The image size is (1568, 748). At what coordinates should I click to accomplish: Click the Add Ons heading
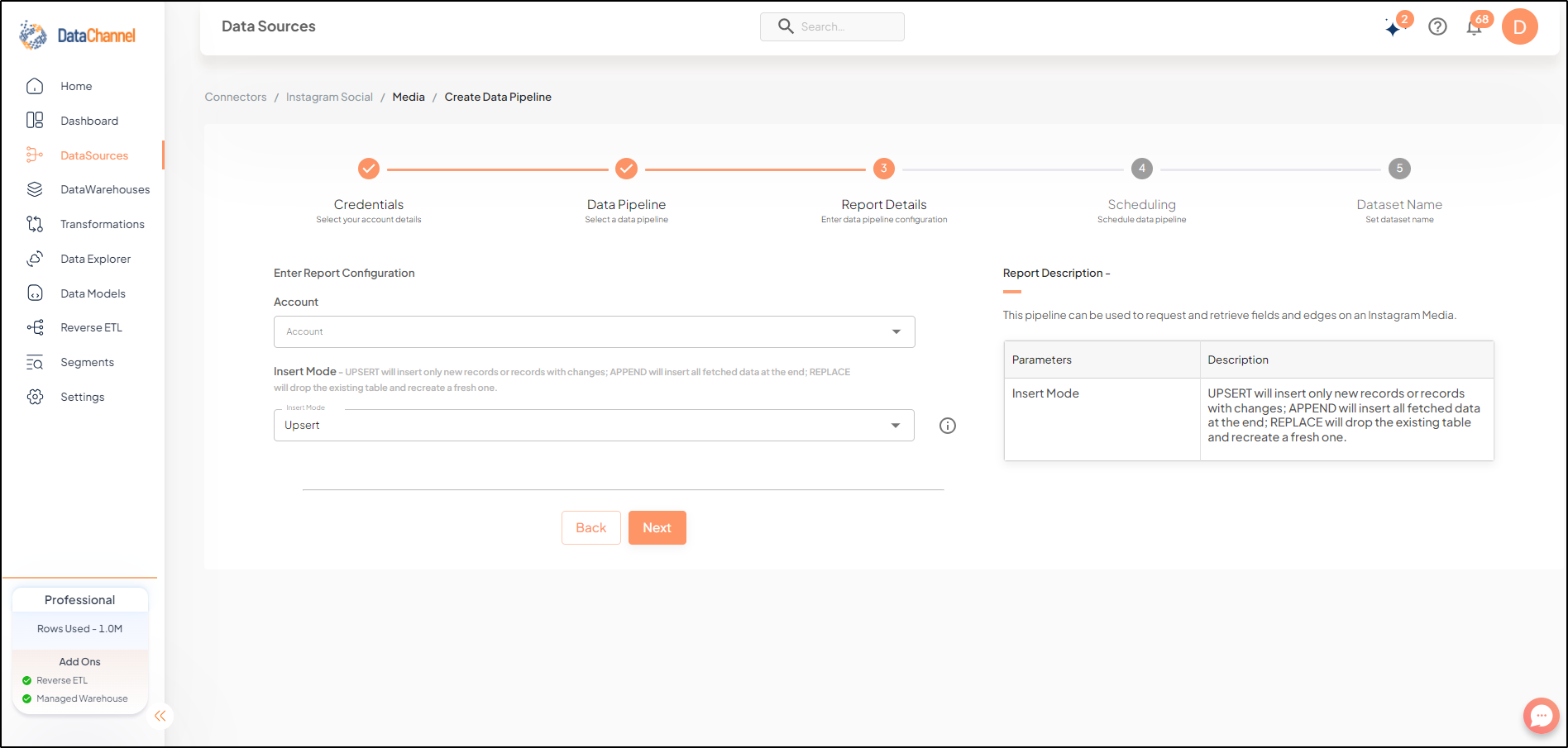tap(80, 662)
